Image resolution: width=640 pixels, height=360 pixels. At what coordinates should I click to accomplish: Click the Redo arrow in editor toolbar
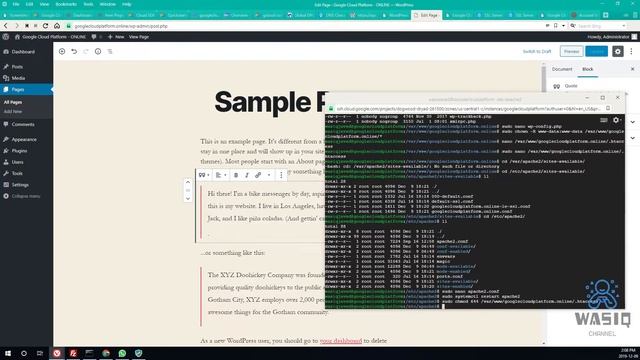coord(86,51)
